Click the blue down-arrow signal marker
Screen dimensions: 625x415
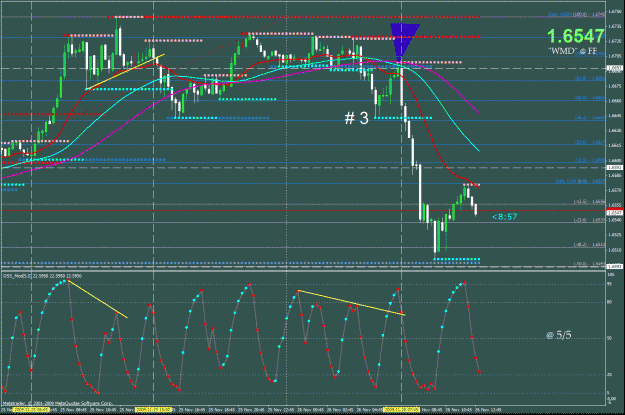405,43
